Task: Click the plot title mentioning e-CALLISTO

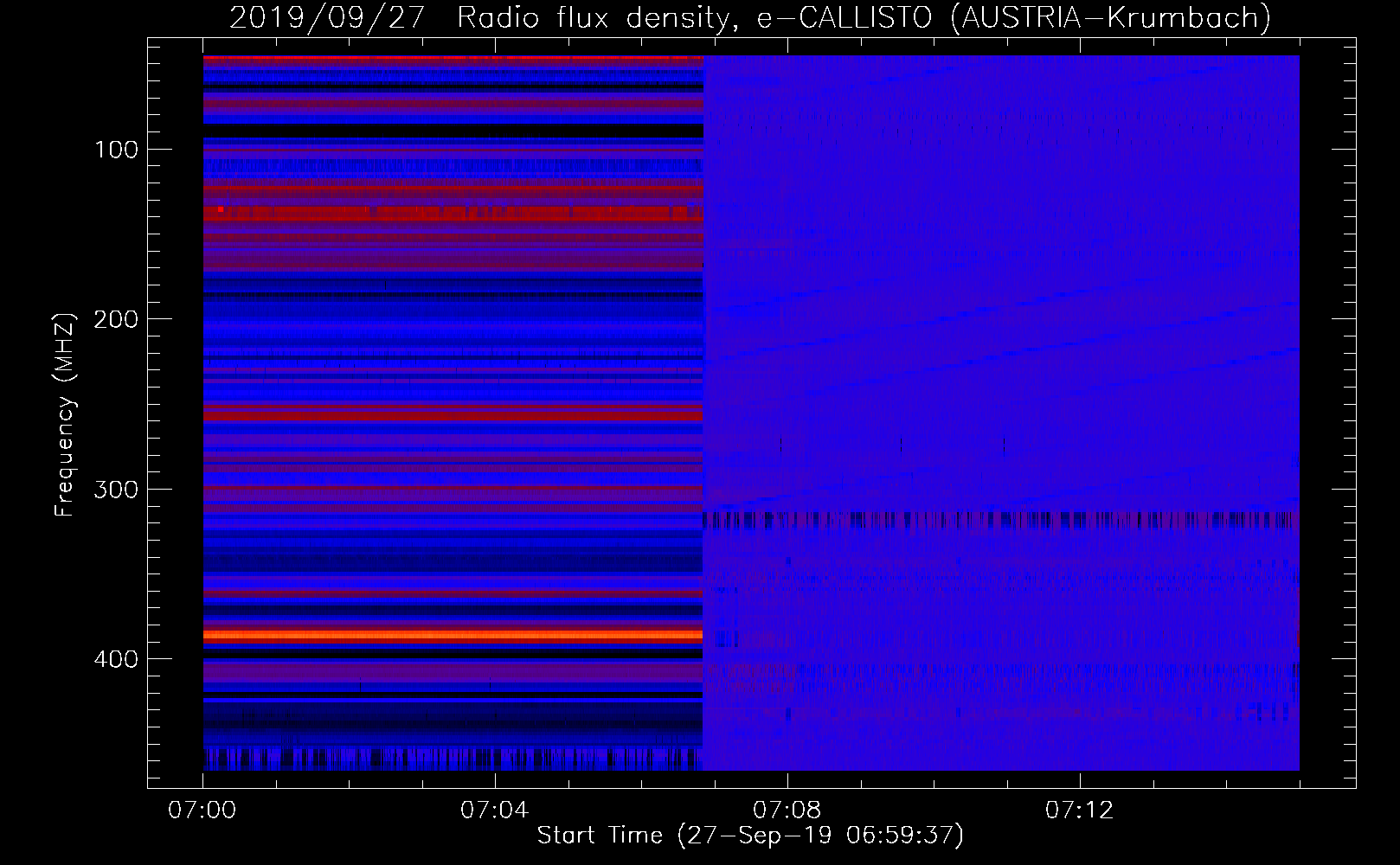Action: [750, 17]
